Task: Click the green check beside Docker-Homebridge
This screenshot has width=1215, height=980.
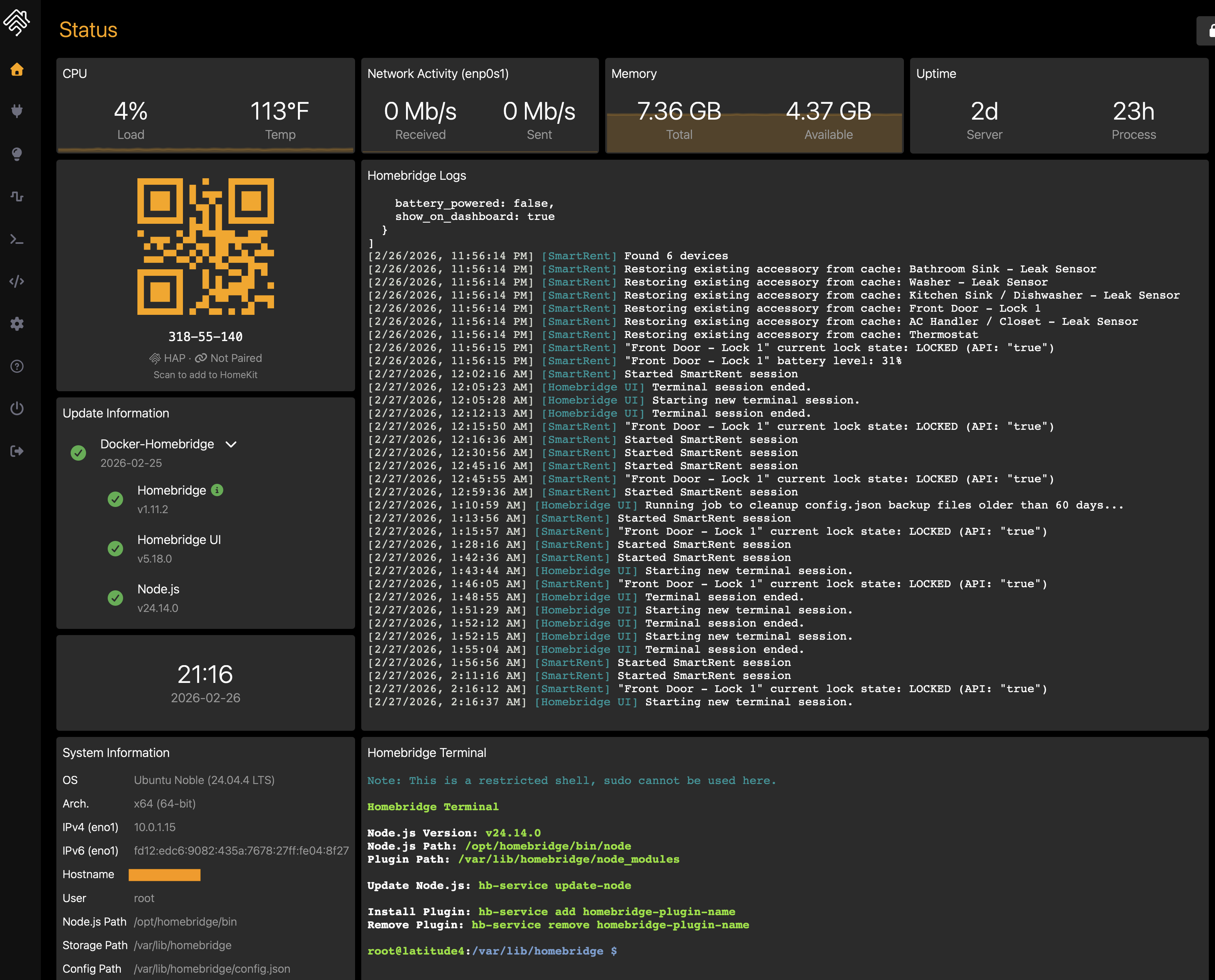Action: (78, 453)
